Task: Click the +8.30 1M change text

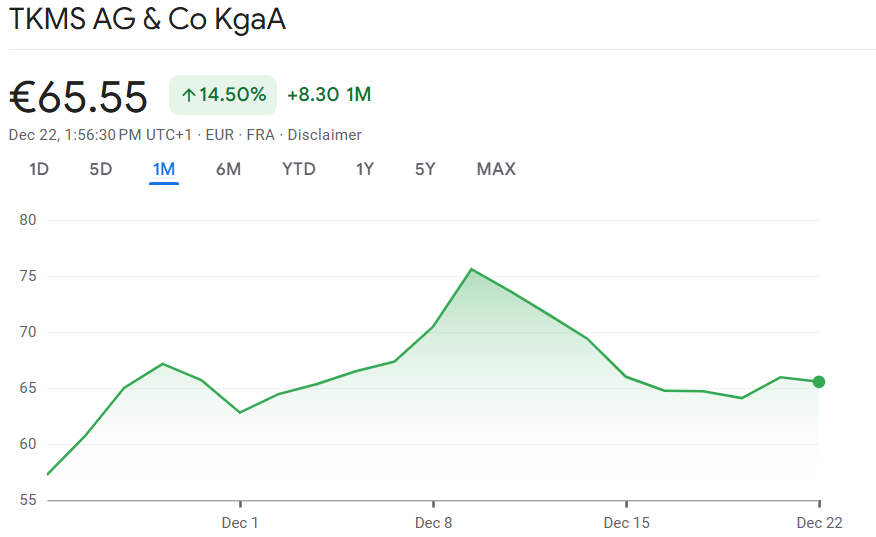Action: click(329, 95)
